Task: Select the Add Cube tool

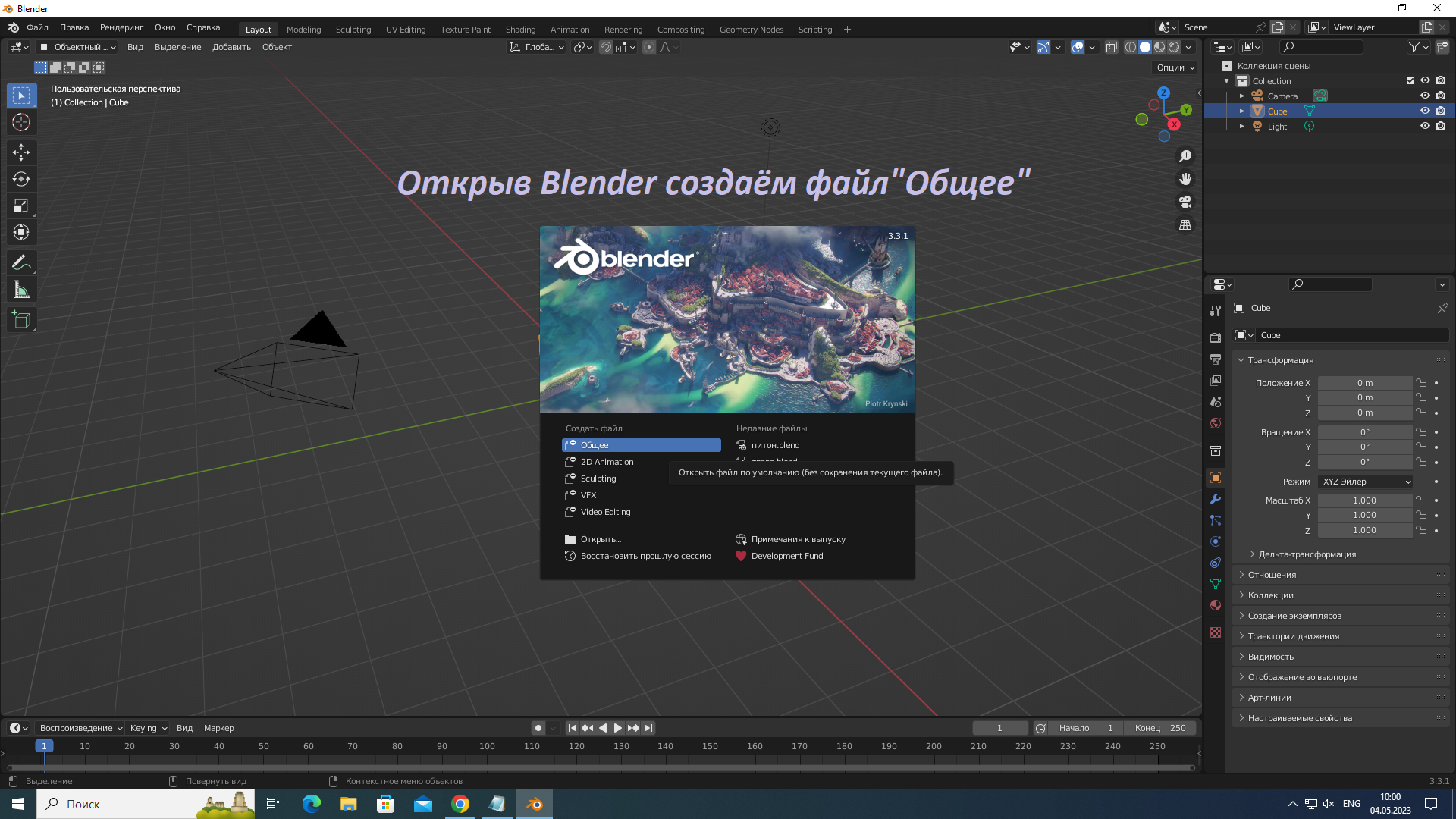Action: [x=21, y=320]
